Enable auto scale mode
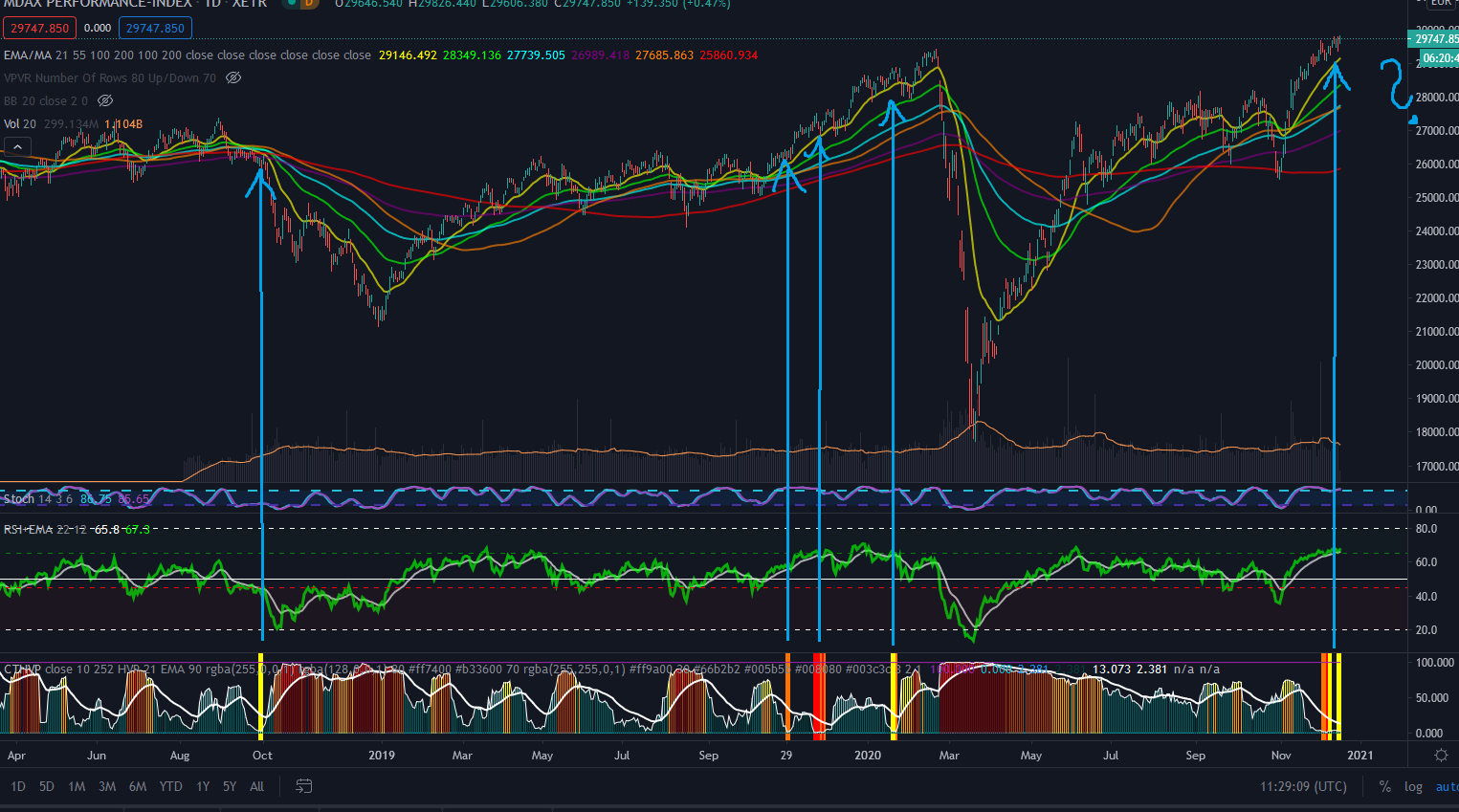The width and height of the screenshot is (1459, 812). tap(1447, 786)
